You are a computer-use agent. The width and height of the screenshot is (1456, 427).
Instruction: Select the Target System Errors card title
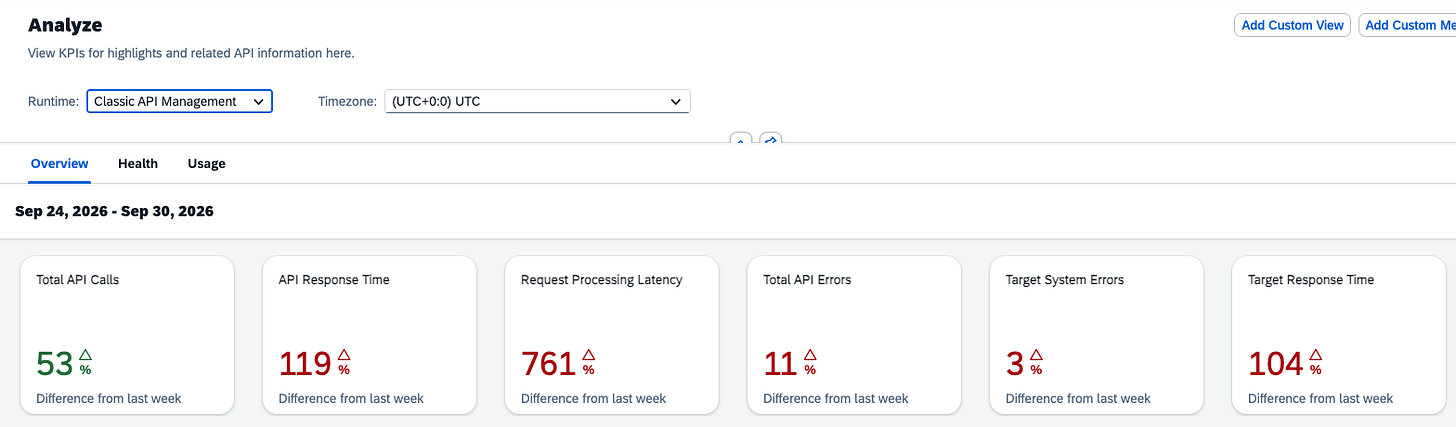(x=1065, y=280)
